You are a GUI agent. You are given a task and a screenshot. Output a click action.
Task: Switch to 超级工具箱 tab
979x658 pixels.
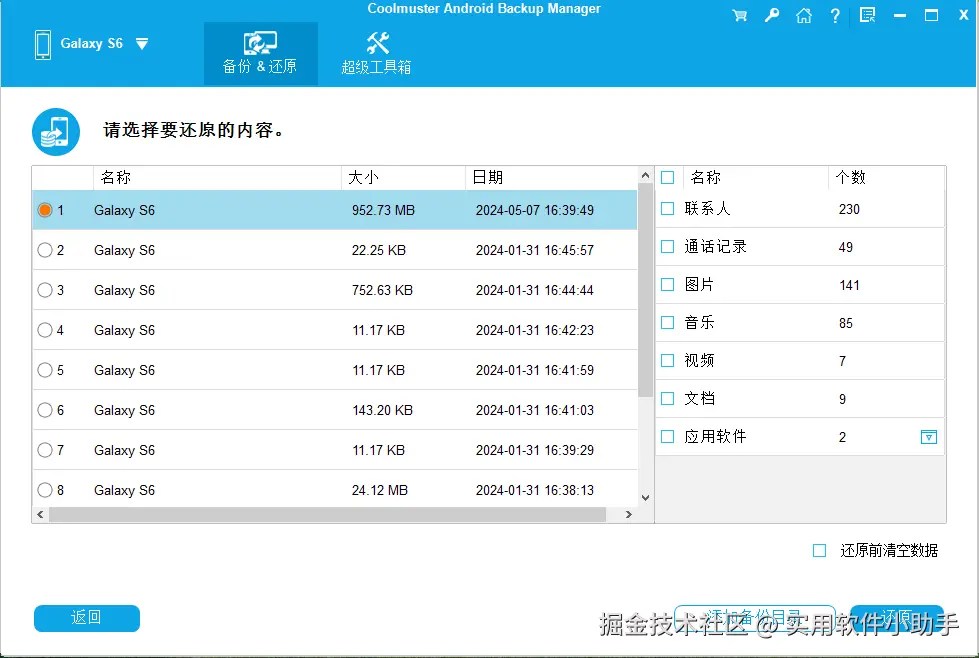(x=376, y=54)
